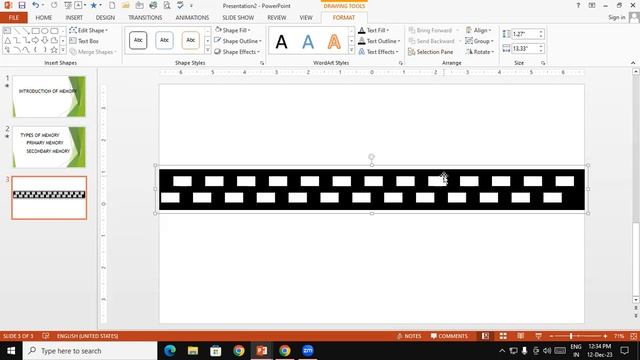Screen dimensions: 640x360
Task: Switch to the TRANSITIONS tab
Action: pos(145,18)
